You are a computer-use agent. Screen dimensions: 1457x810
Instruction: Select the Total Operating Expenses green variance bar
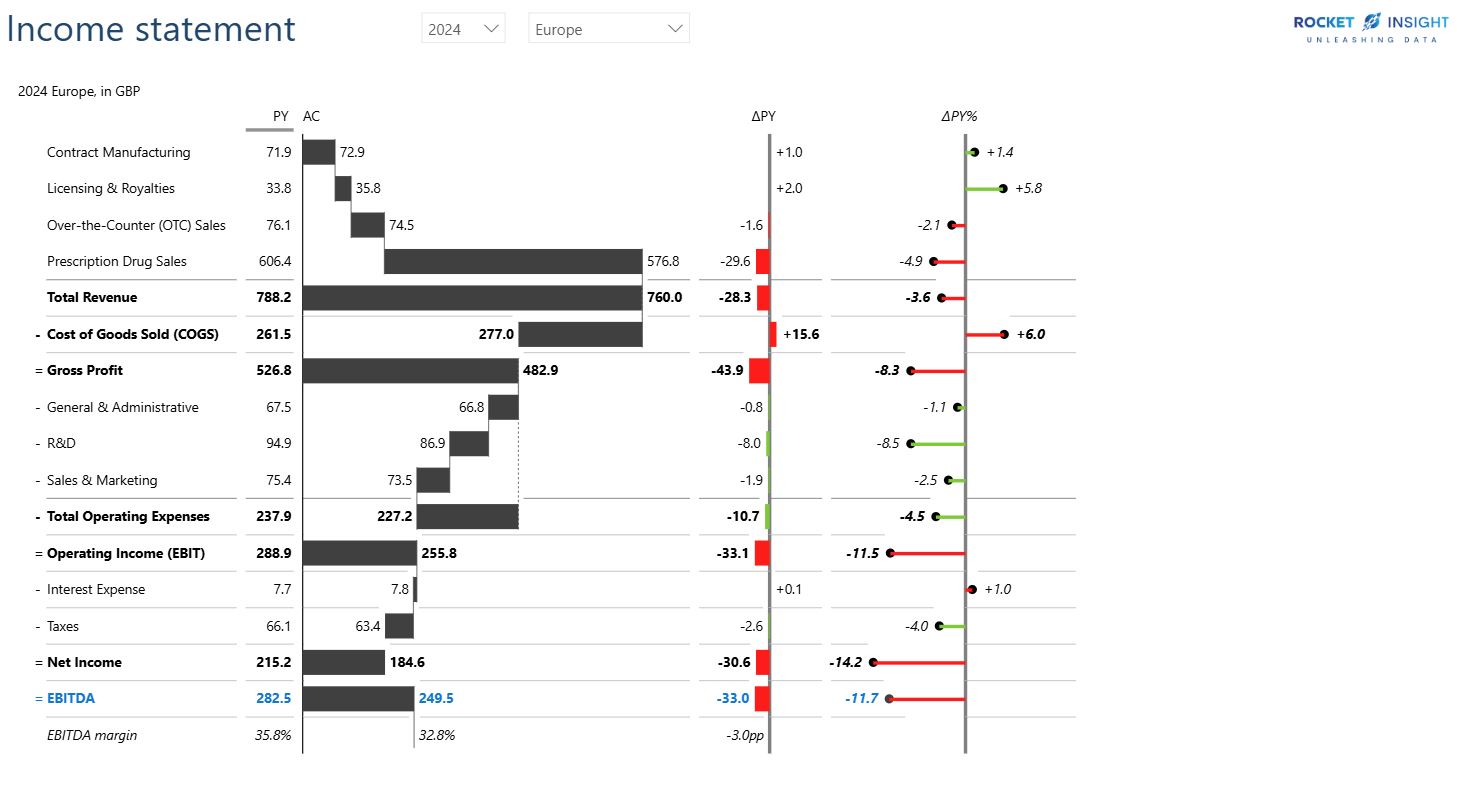pyautogui.click(x=766, y=516)
